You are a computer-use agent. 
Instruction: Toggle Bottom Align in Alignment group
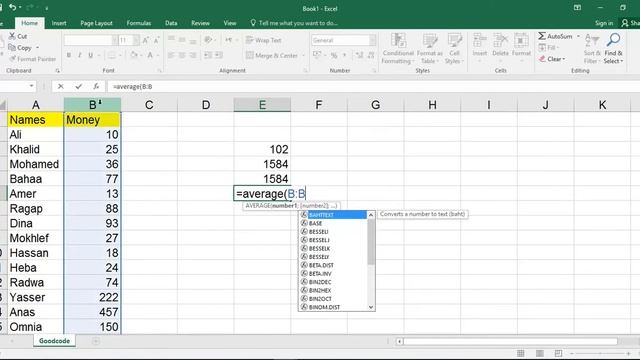(193, 40)
